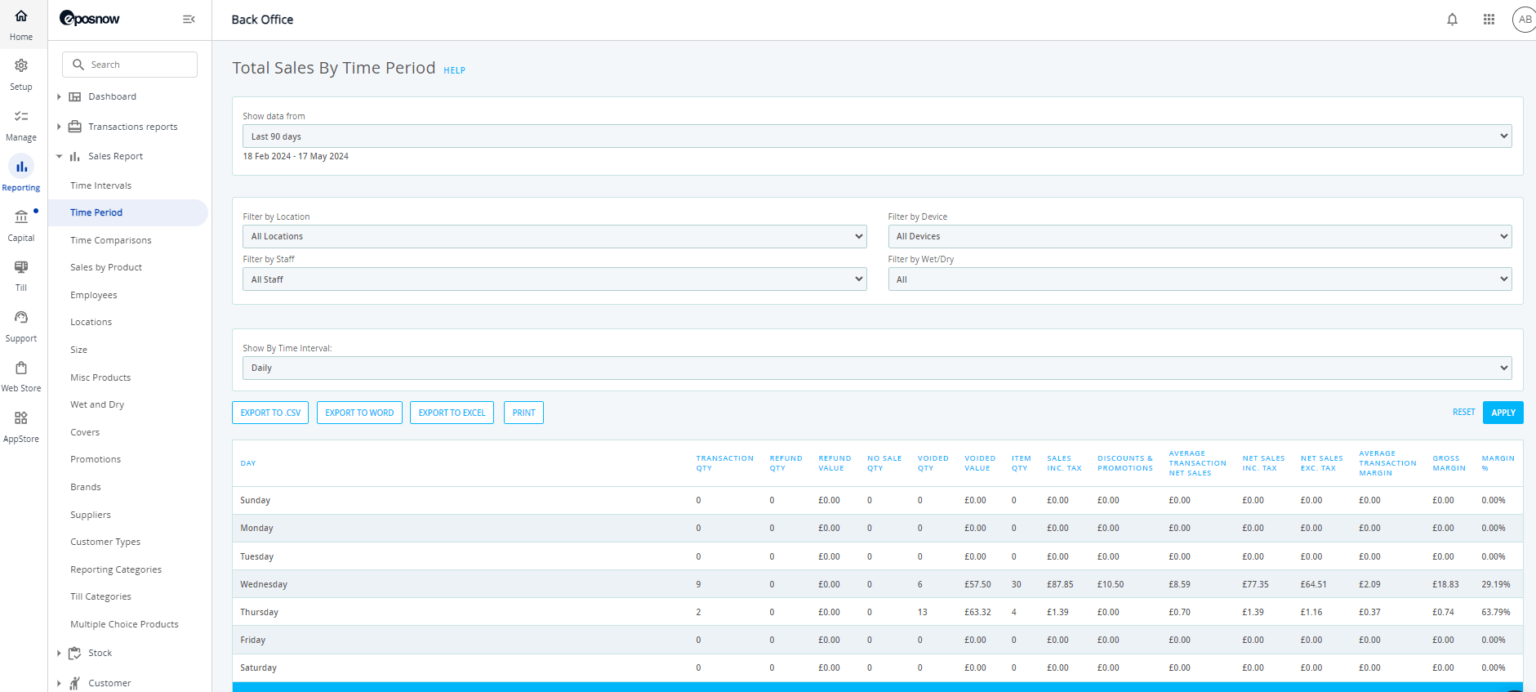Click the sidebar Search input field
Viewport: 1536px width, 692px height.
130,64
